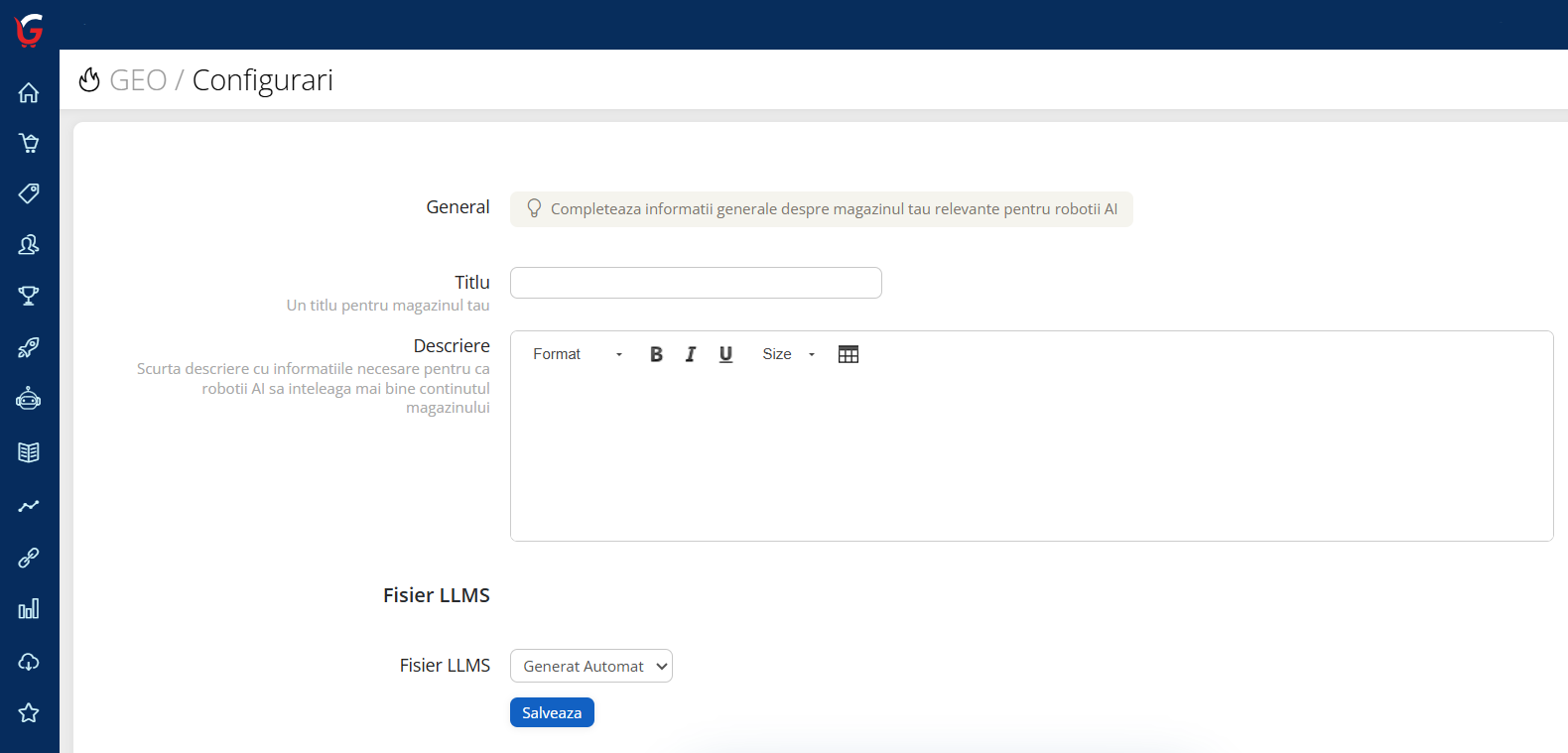Toggle bold formatting in editor

[656, 354]
